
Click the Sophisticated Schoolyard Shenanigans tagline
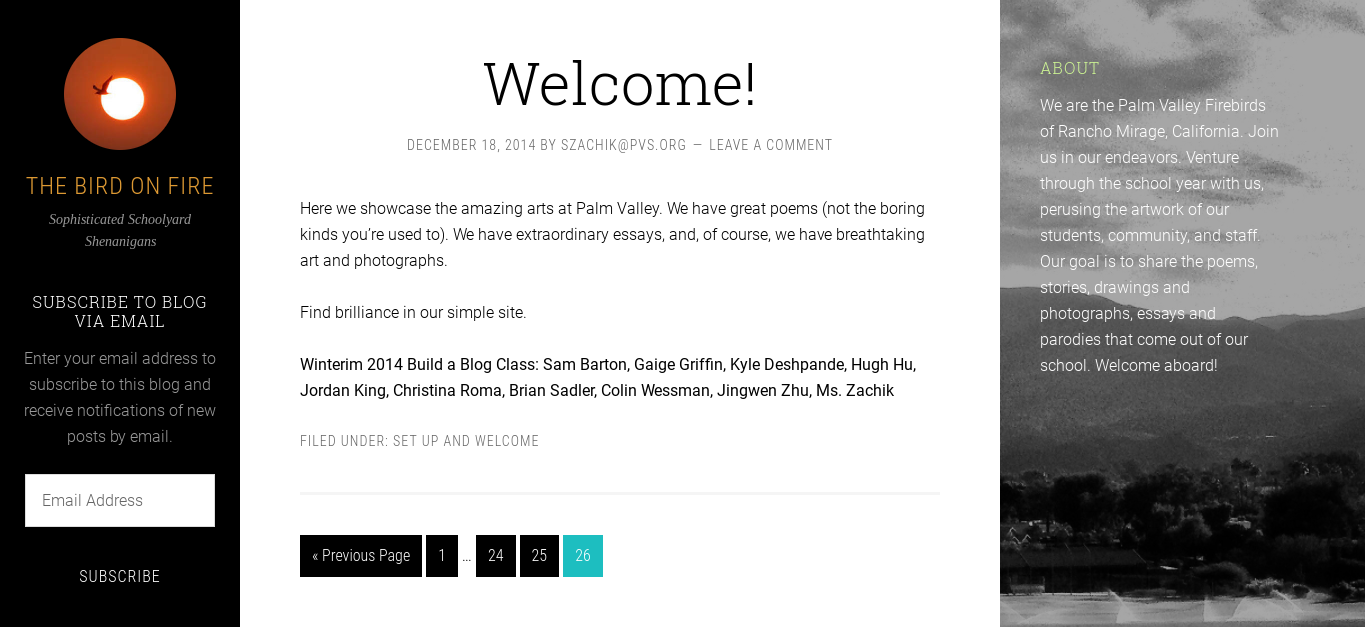pyautogui.click(x=120, y=230)
